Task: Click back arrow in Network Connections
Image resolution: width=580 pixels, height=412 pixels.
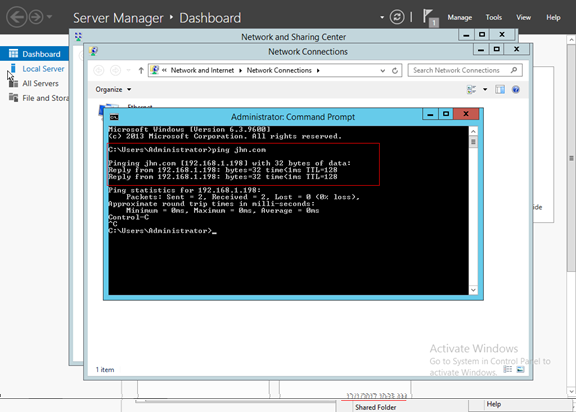Action: pyautogui.click(x=99, y=70)
